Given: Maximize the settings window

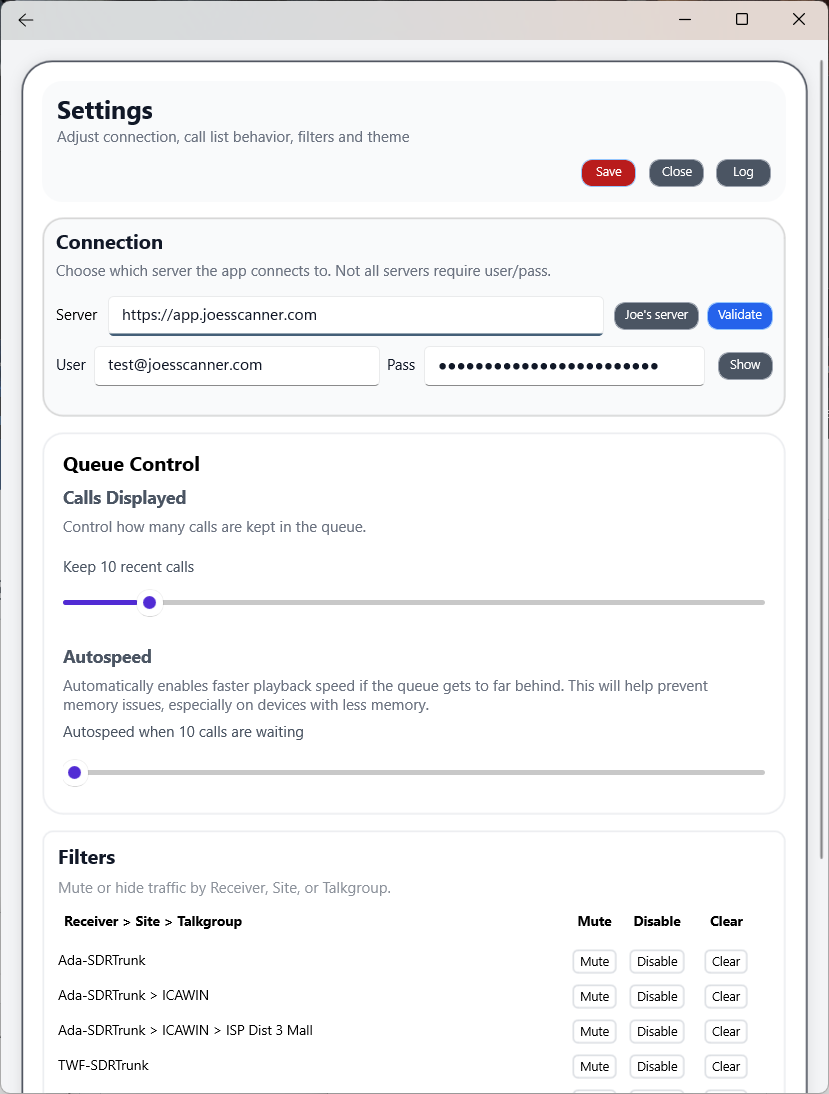Looking at the screenshot, I should pyautogui.click(x=742, y=19).
